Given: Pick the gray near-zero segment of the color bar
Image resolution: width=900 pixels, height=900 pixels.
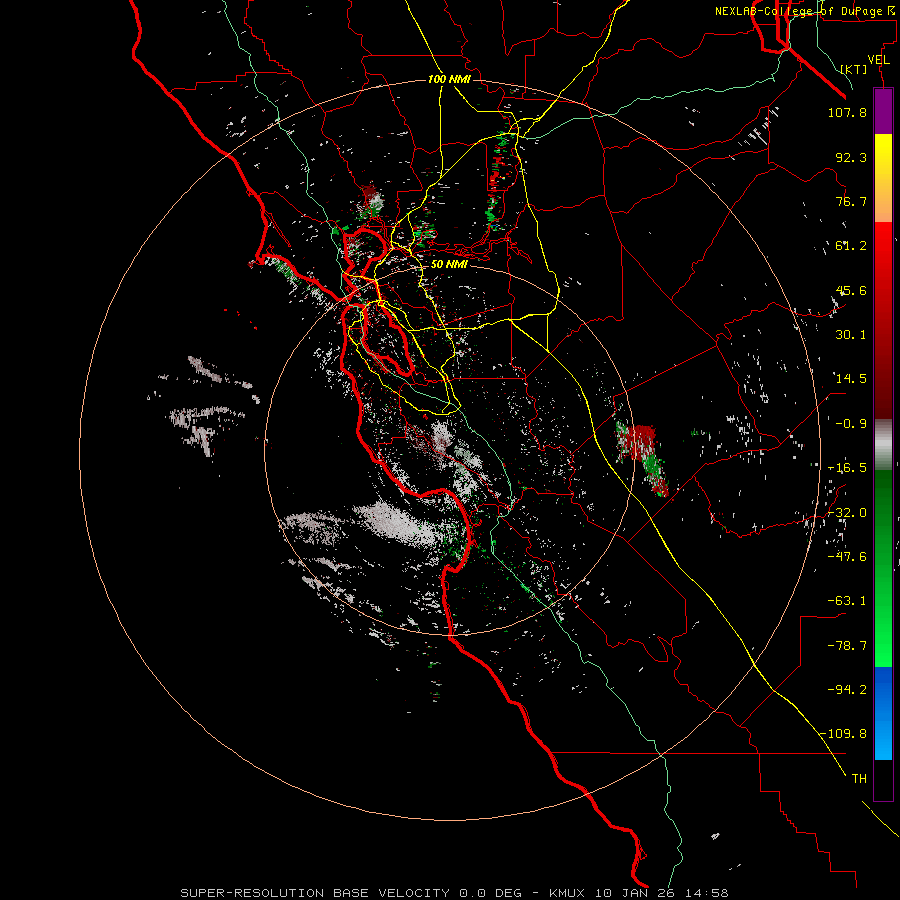Looking at the screenshot, I should (x=883, y=445).
